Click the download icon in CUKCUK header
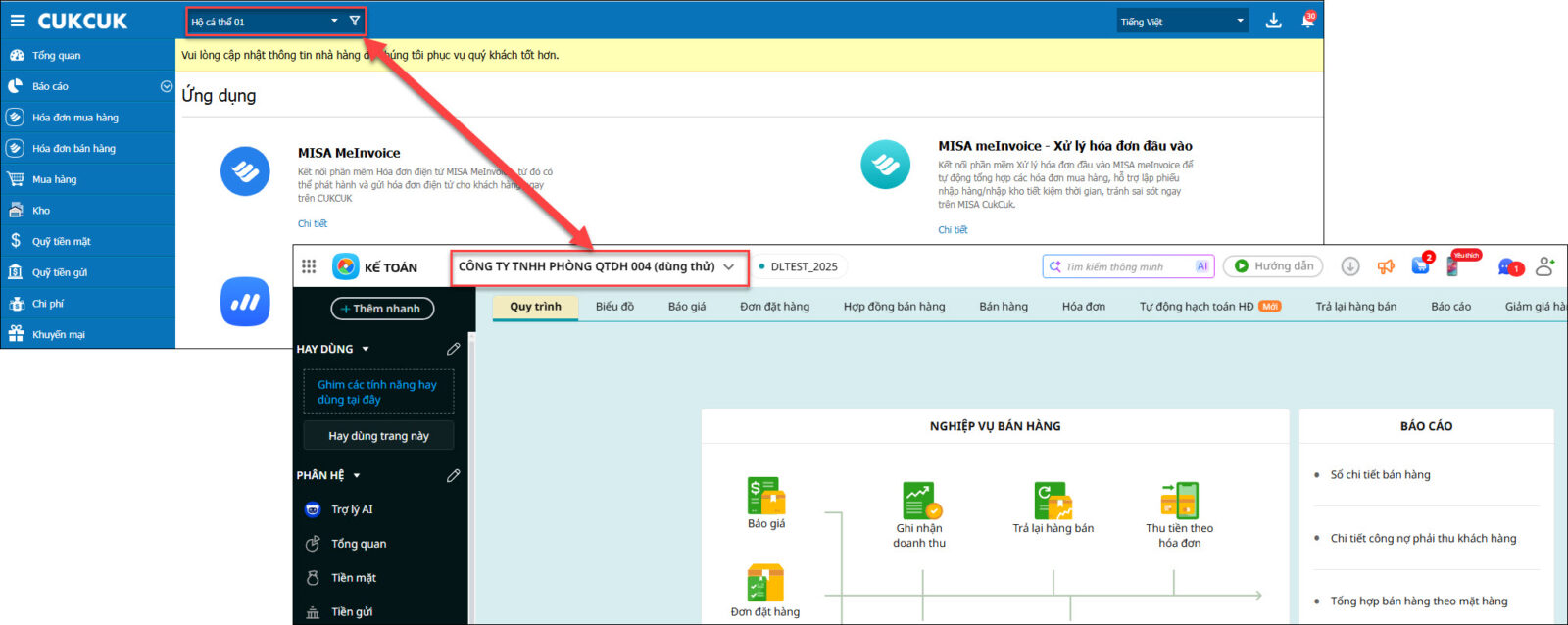This screenshot has height=625, width=1568. pyautogui.click(x=1273, y=21)
